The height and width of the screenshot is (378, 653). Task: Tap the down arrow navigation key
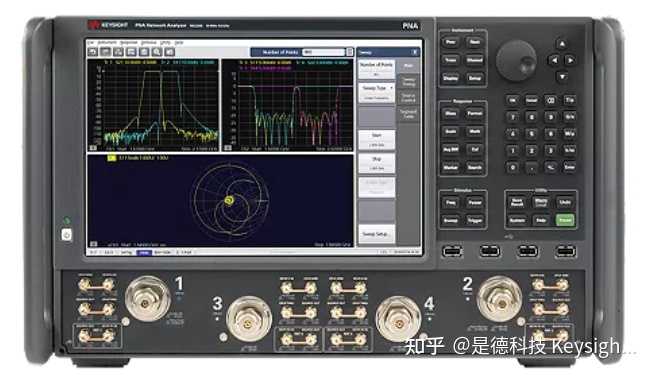[x=562, y=77]
